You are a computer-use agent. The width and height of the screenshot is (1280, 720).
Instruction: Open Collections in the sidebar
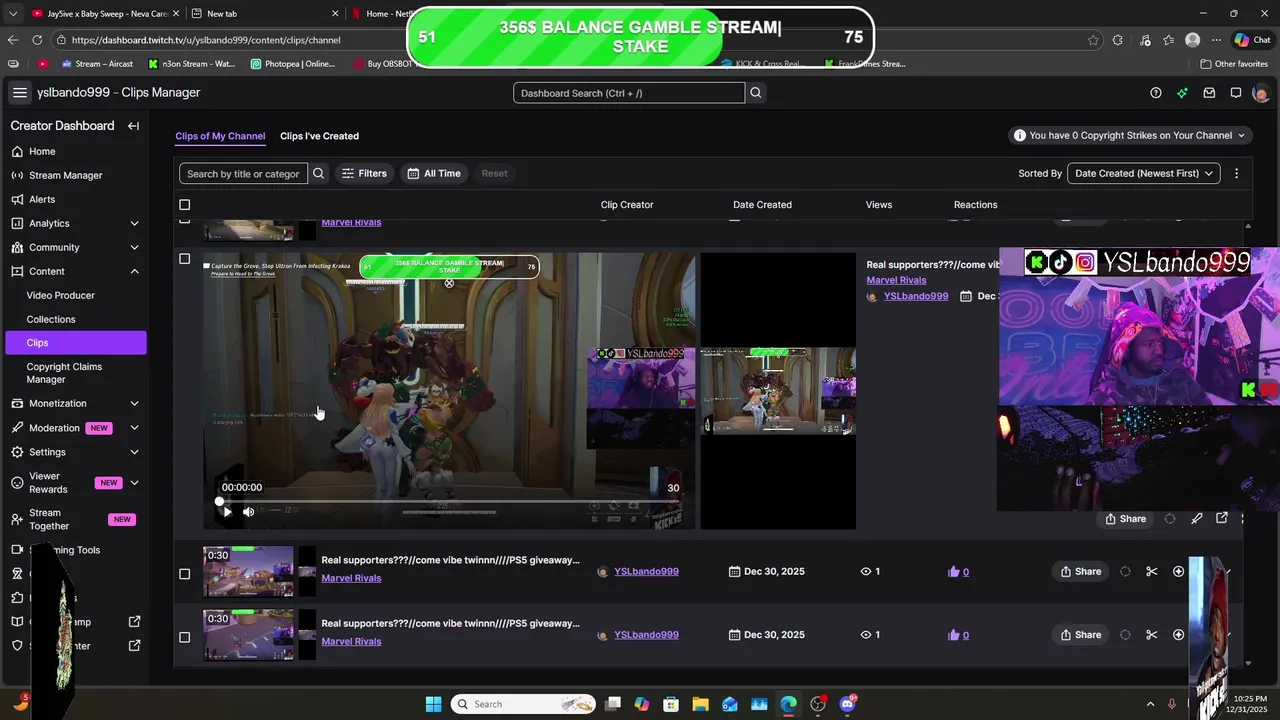click(x=51, y=319)
